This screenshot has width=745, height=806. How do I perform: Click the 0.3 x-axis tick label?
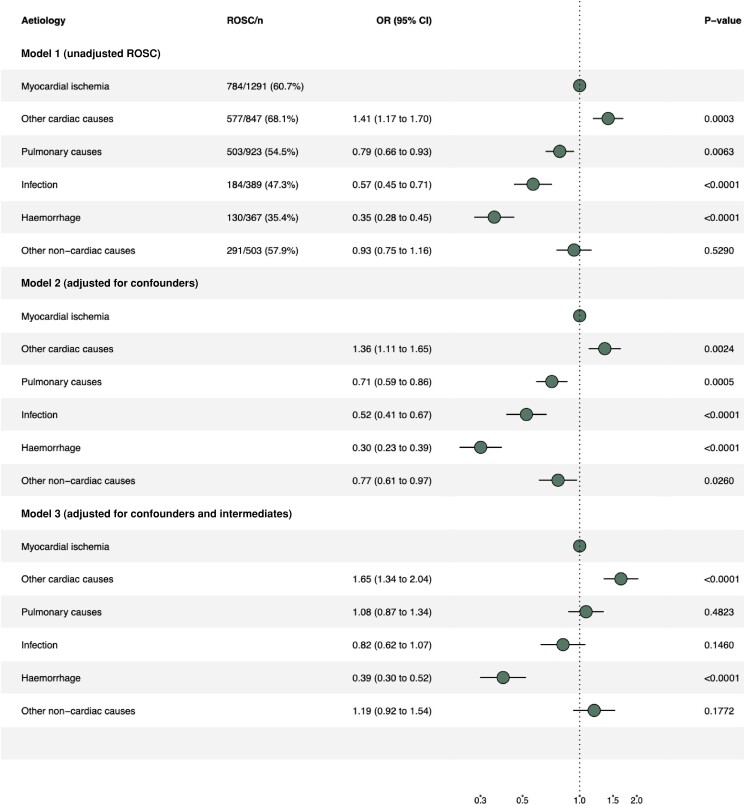[480, 800]
